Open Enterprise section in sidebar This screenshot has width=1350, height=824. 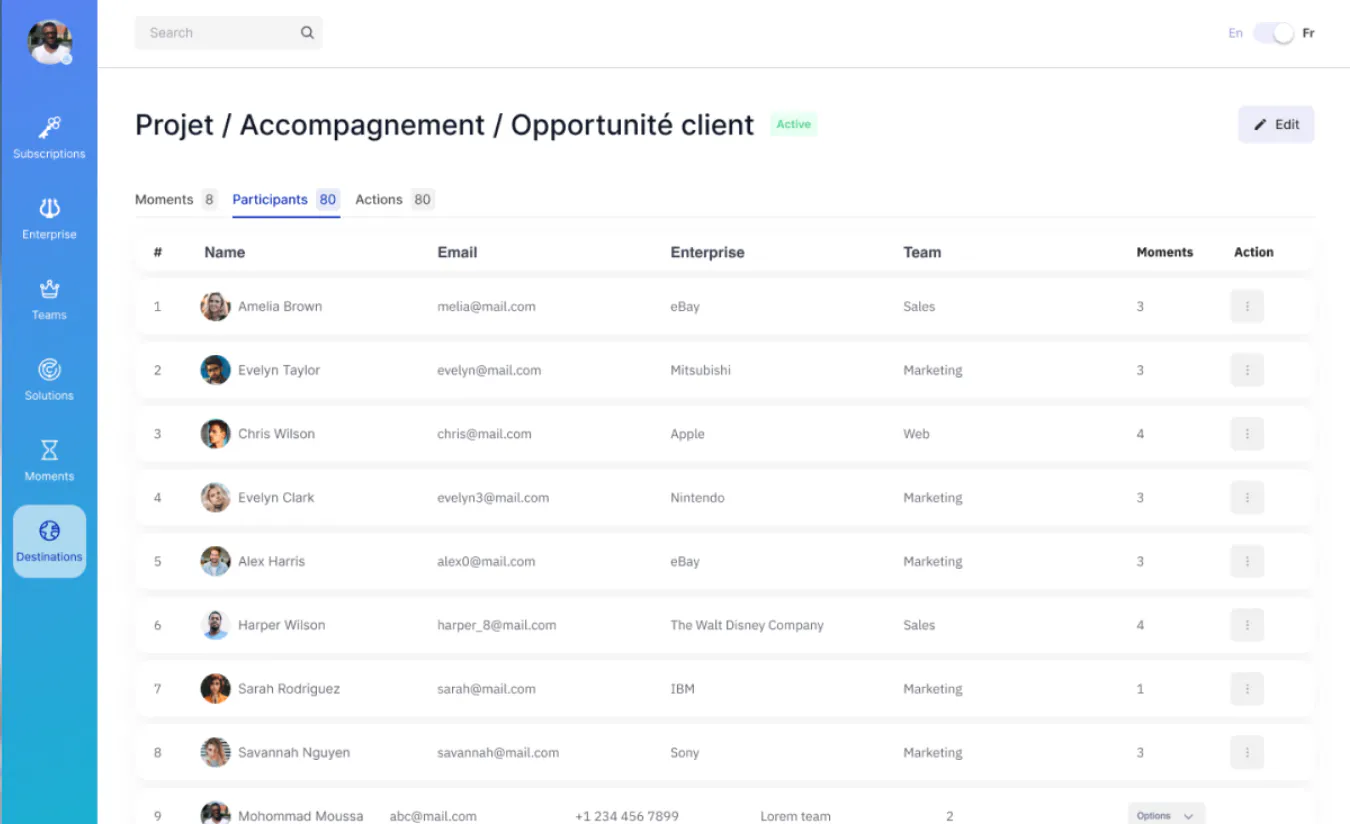(49, 219)
